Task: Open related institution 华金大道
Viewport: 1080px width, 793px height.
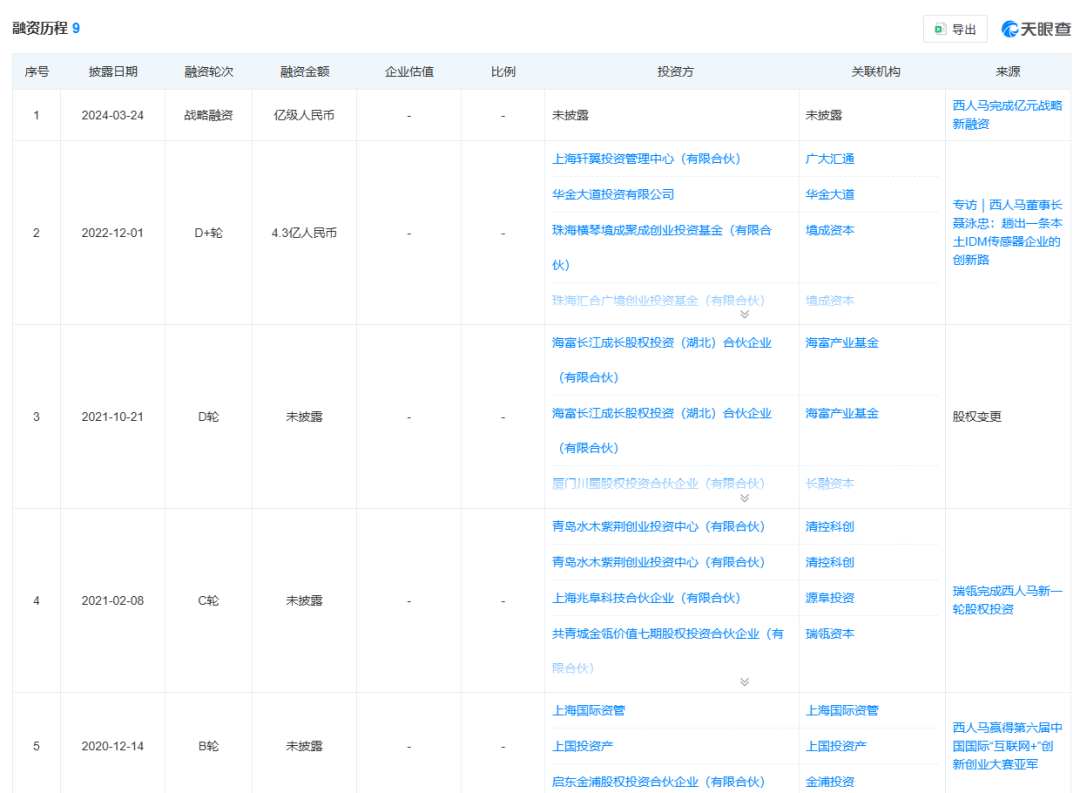Action: click(x=830, y=195)
